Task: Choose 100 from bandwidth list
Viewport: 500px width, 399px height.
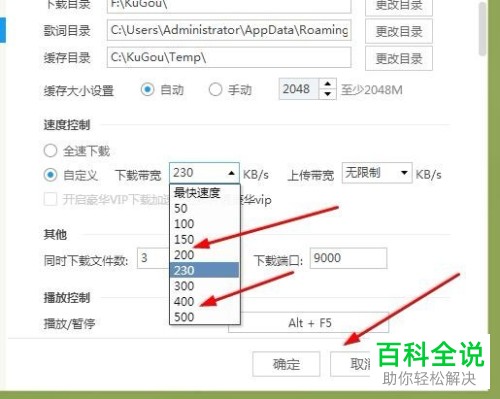Action: (x=205, y=224)
